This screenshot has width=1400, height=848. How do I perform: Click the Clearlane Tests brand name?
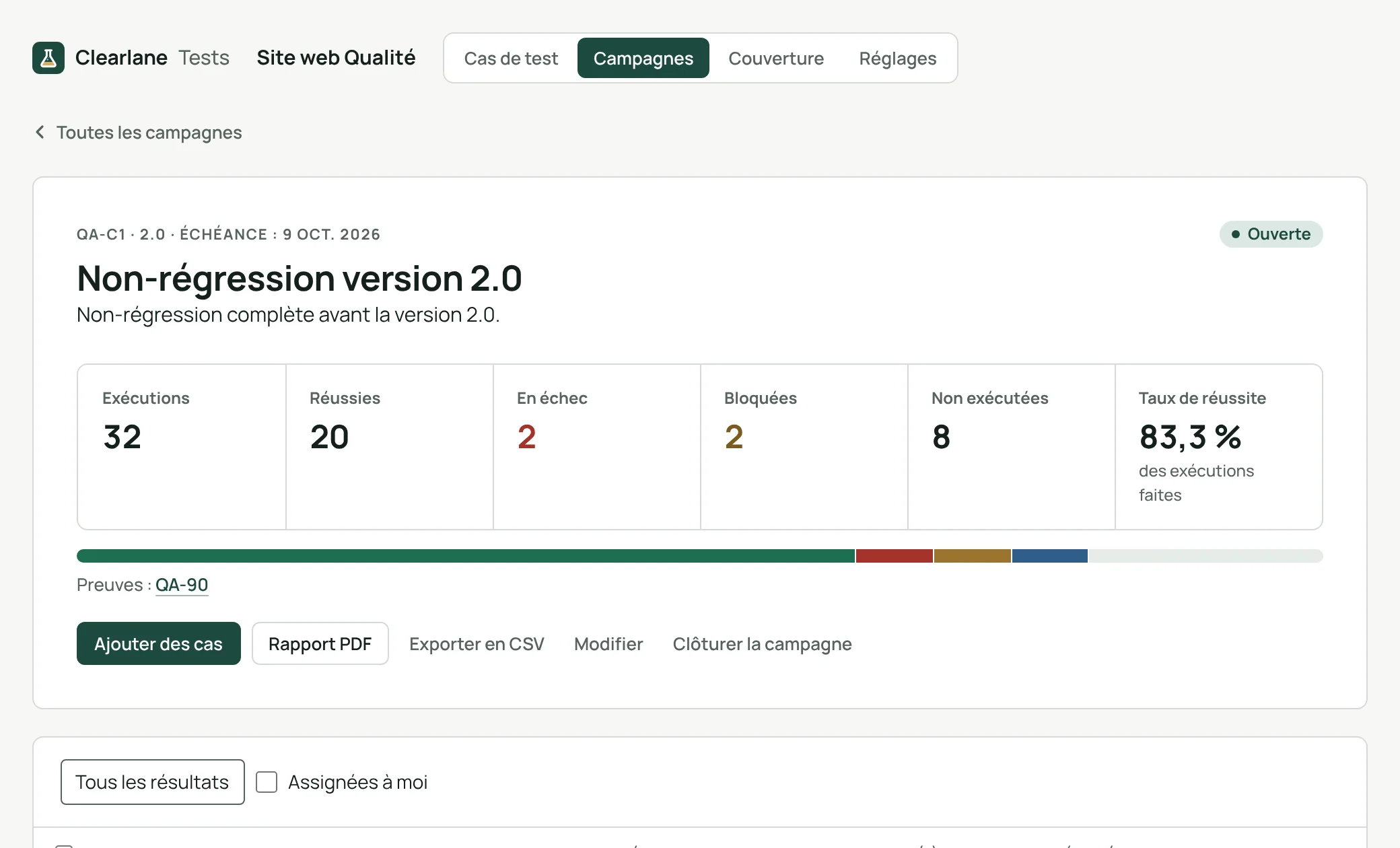coord(152,58)
